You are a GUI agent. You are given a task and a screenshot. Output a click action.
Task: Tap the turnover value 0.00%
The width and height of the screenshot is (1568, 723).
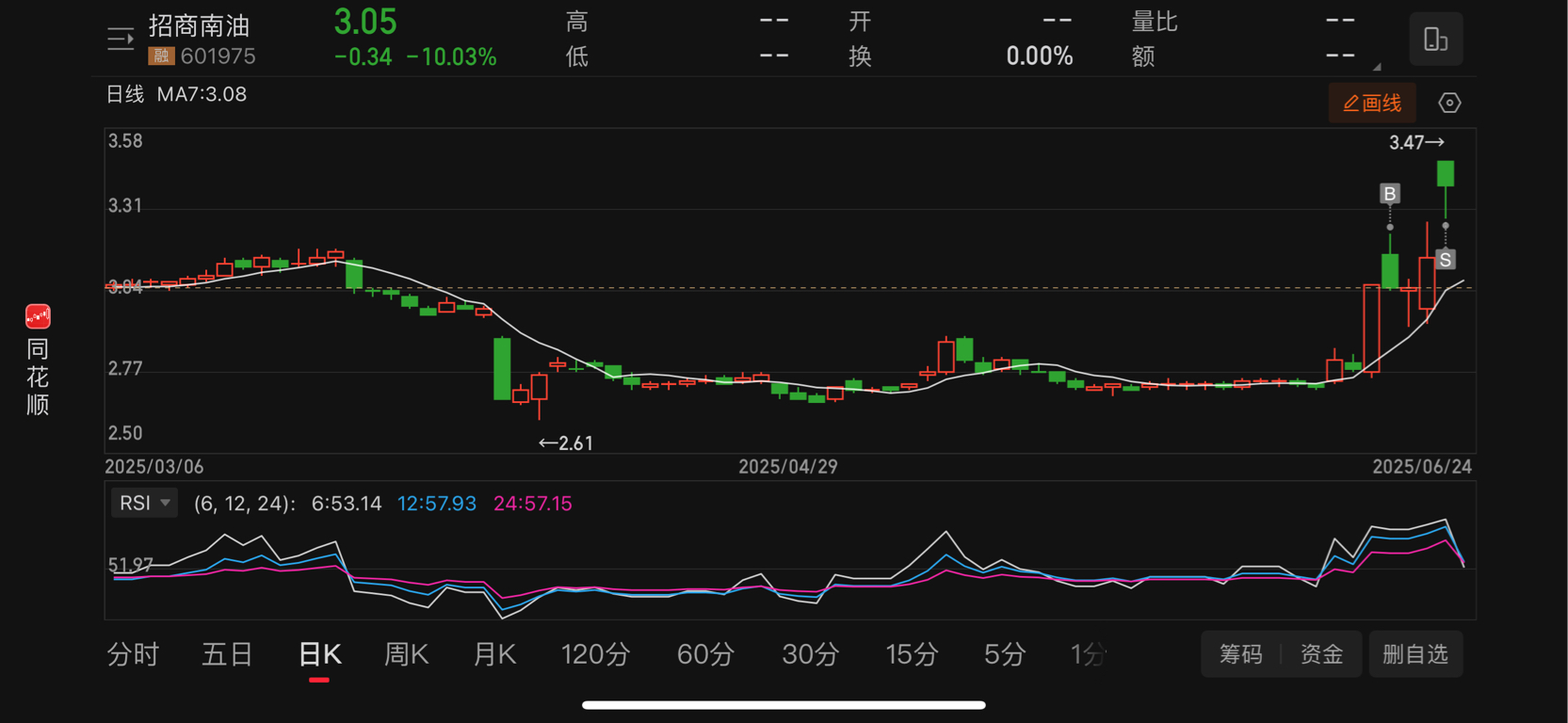(x=1040, y=56)
